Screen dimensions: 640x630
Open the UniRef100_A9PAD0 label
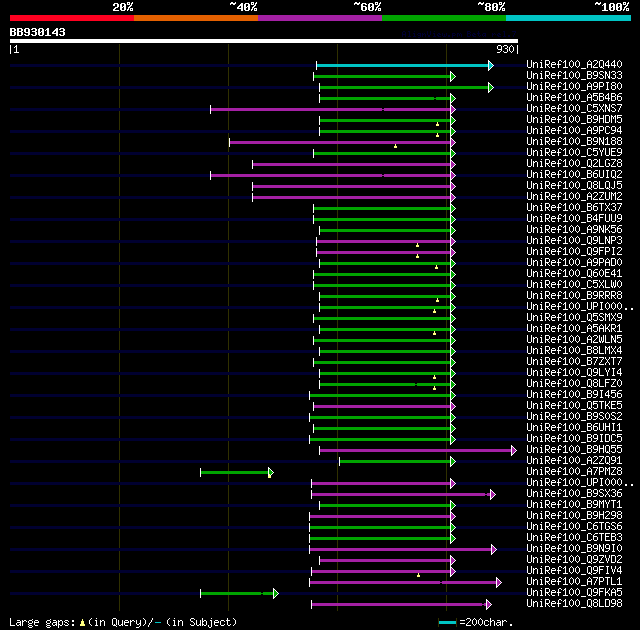tap(574, 263)
